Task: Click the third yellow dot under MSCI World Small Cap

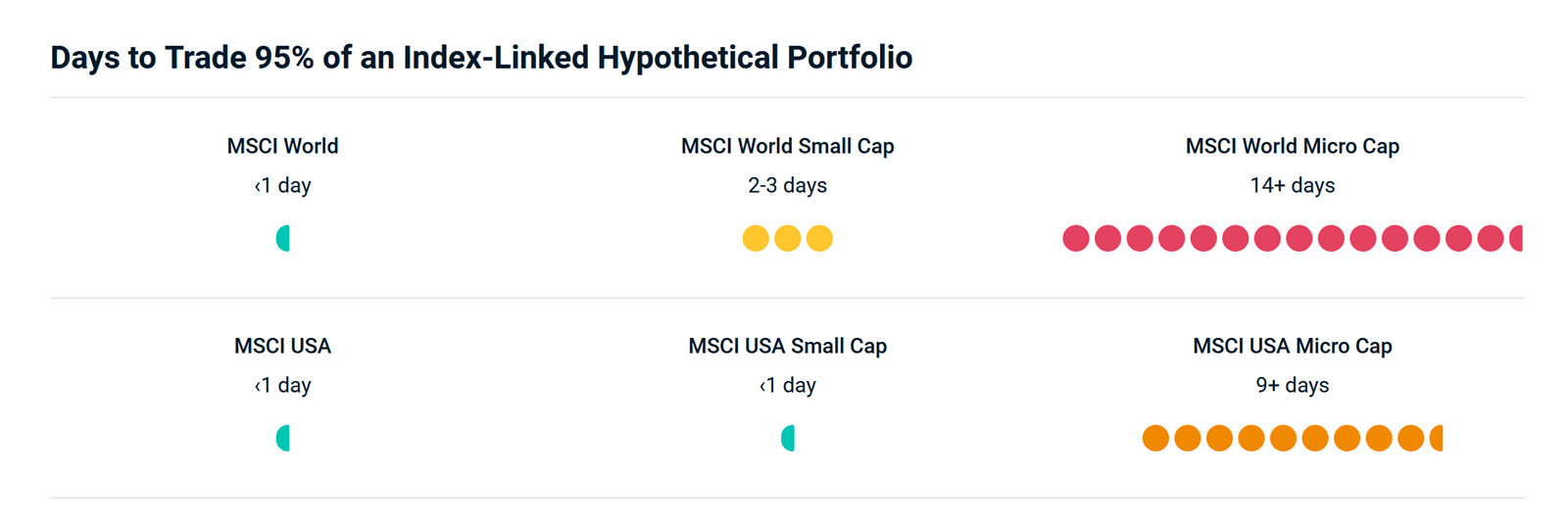Action: pos(819,238)
